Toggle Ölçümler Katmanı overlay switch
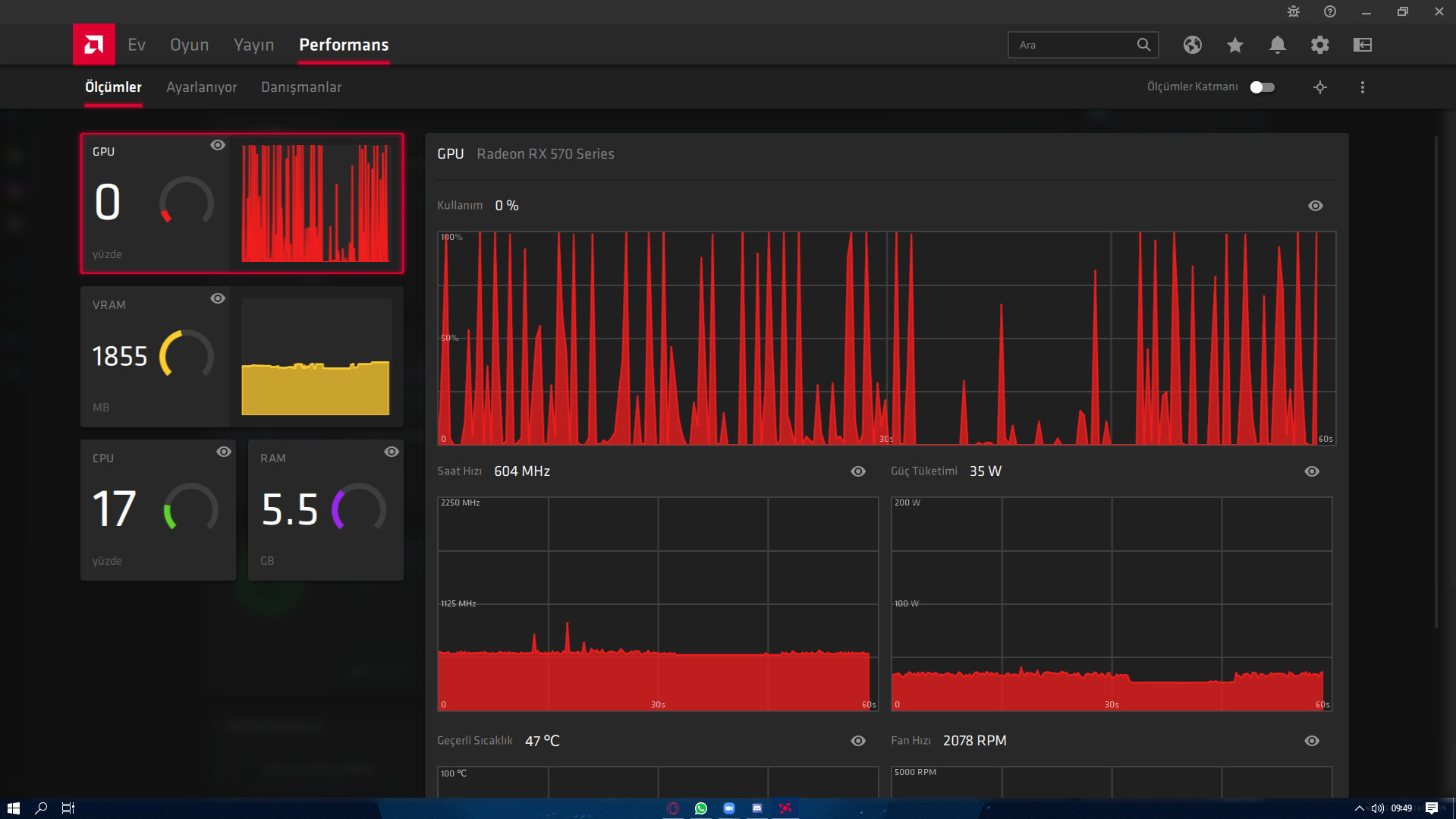The width and height of the screenshot is (1456, 819). click(x=1263, y=87)
